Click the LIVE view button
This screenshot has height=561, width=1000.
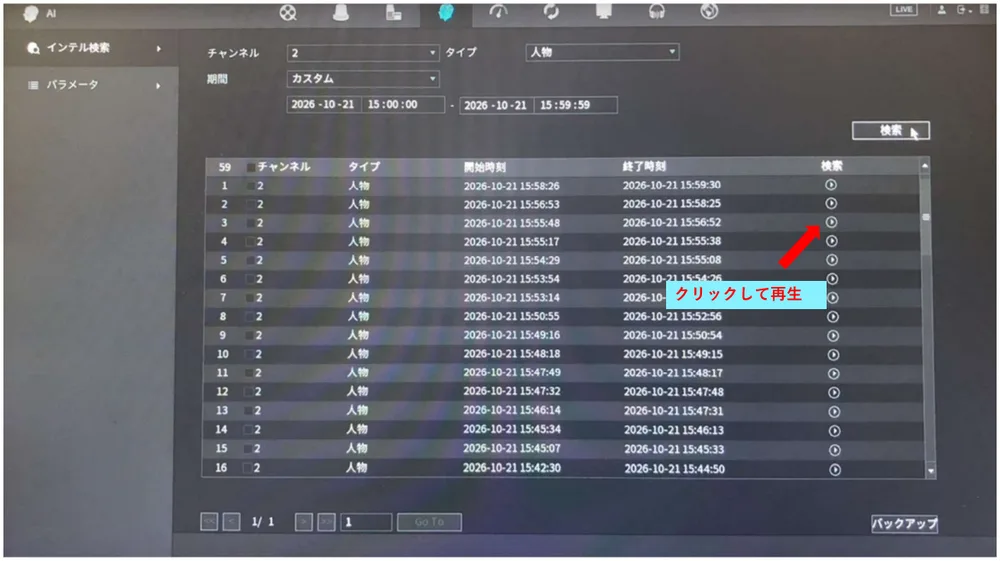(x=904, y=10)
